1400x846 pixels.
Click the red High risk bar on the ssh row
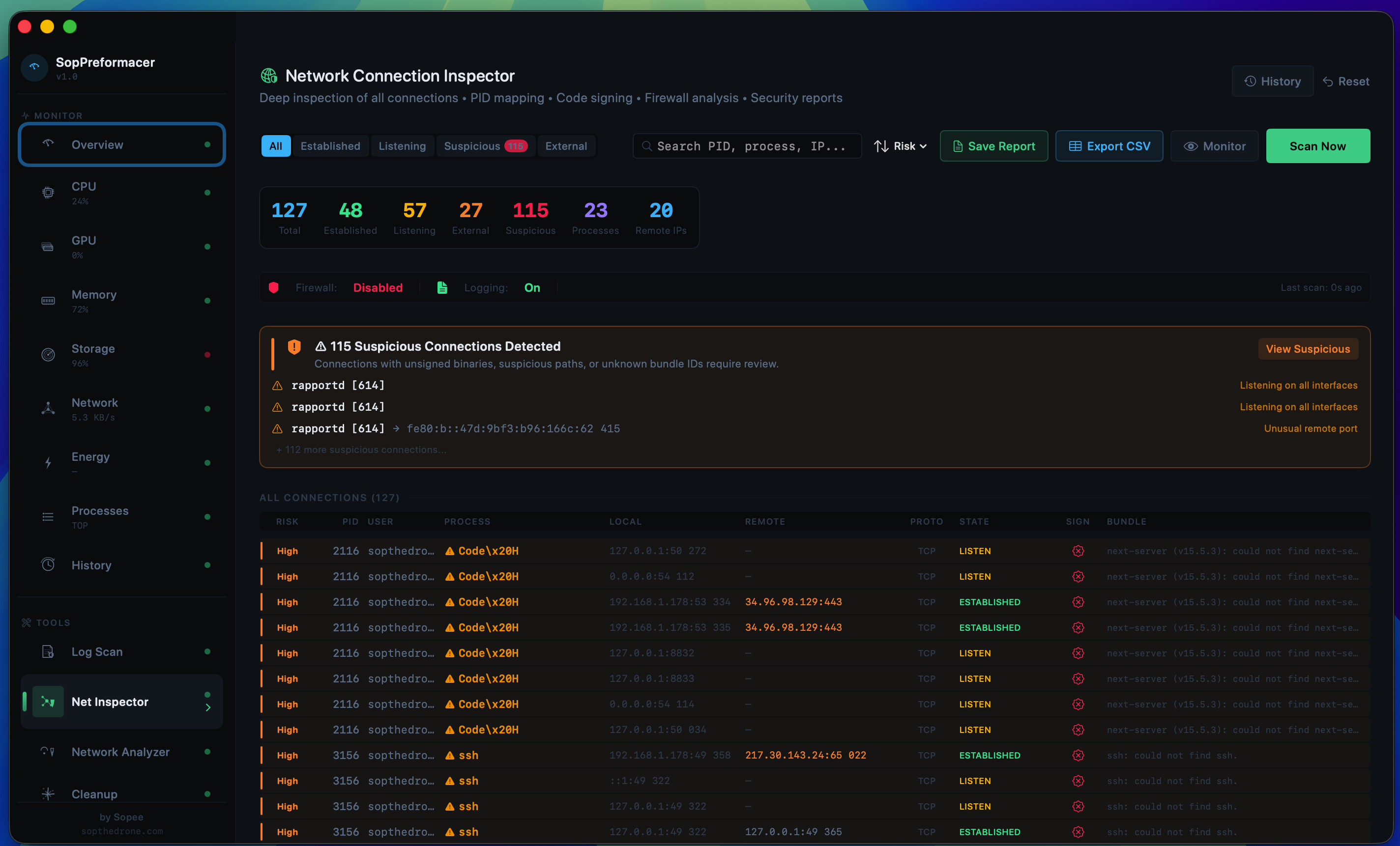click(262, 755)
